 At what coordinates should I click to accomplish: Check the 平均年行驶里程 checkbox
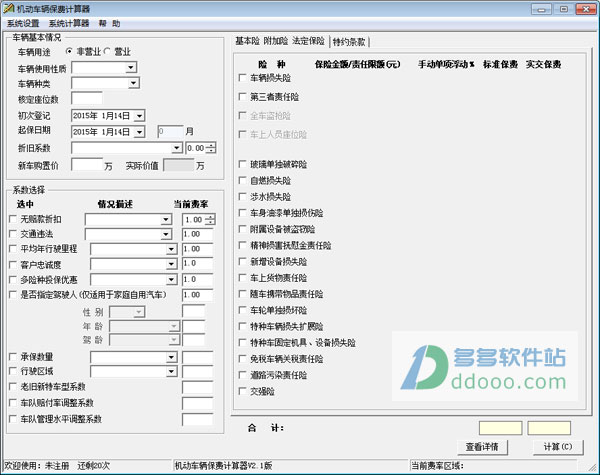point(13,248)
